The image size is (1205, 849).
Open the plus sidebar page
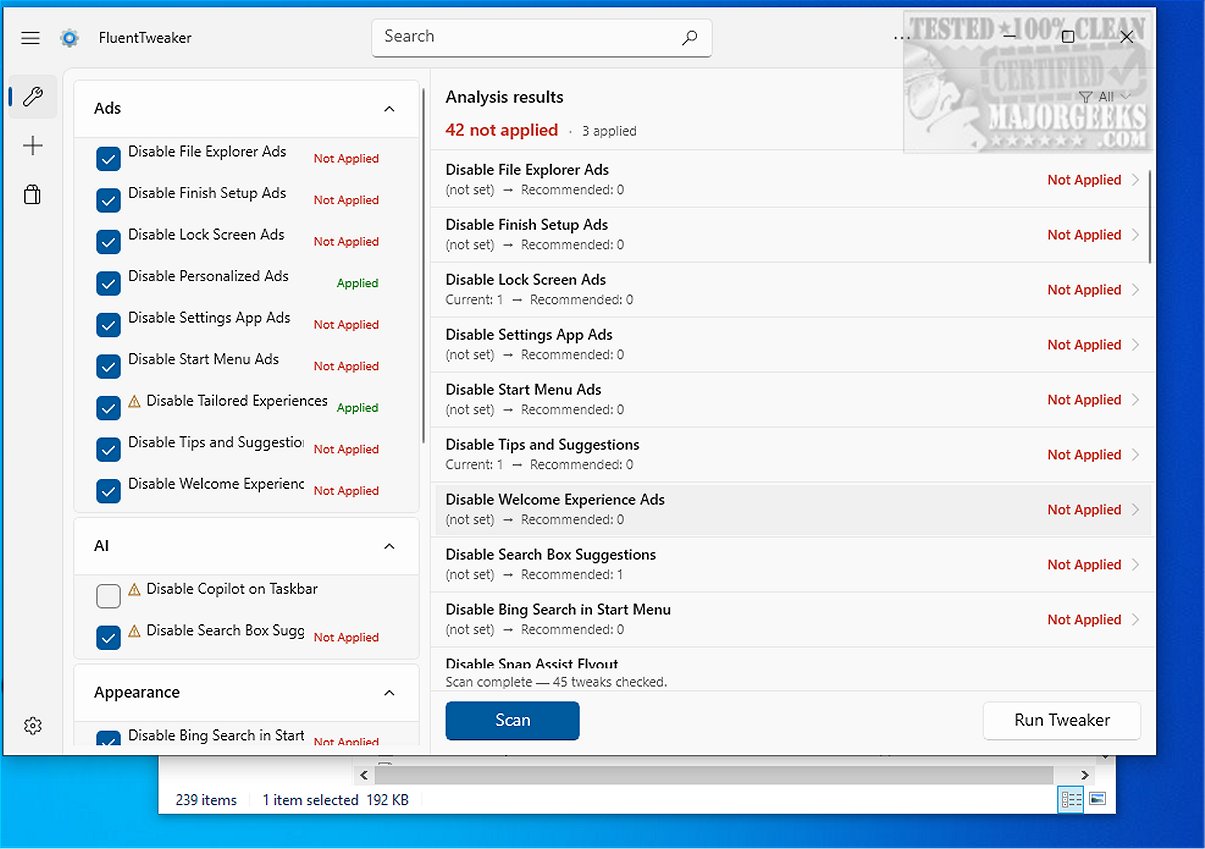[x=33, y=146]
